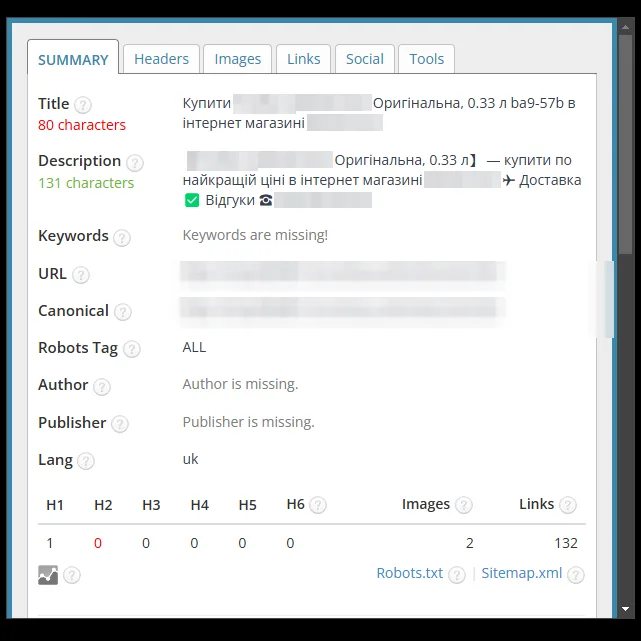The image size is (641, 641).
Task: Click the Images count 2
Action: pyautogui.click(x=470, y=543)
